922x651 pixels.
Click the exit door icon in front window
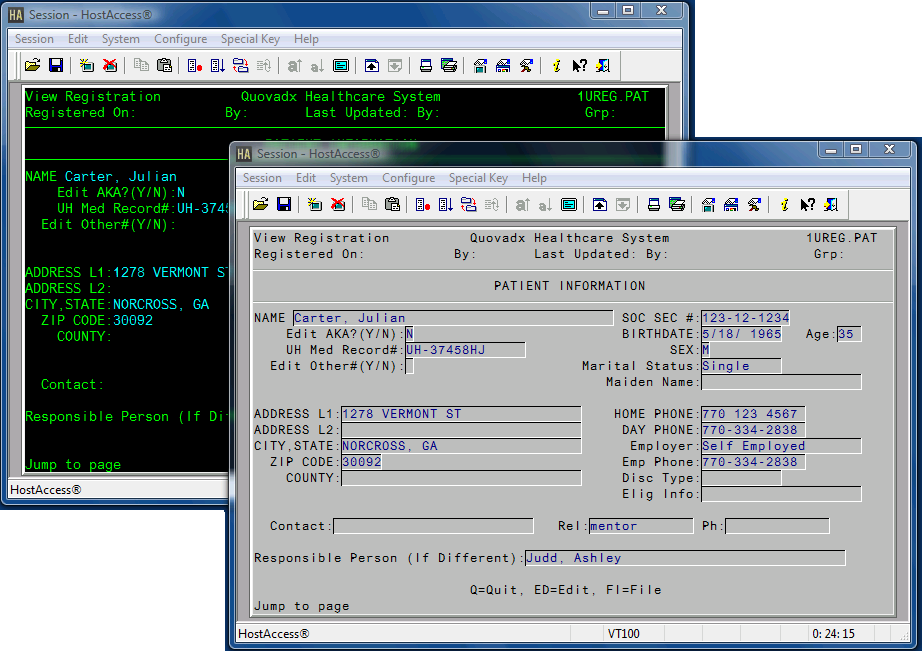tap(831, 205)
